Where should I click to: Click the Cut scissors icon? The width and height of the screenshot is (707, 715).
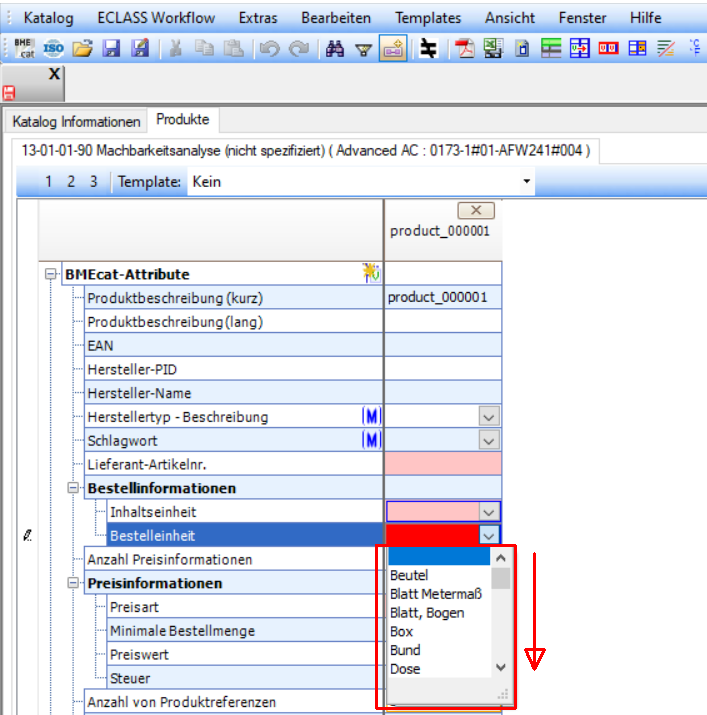pyautogui.click(x=176, y=48)
